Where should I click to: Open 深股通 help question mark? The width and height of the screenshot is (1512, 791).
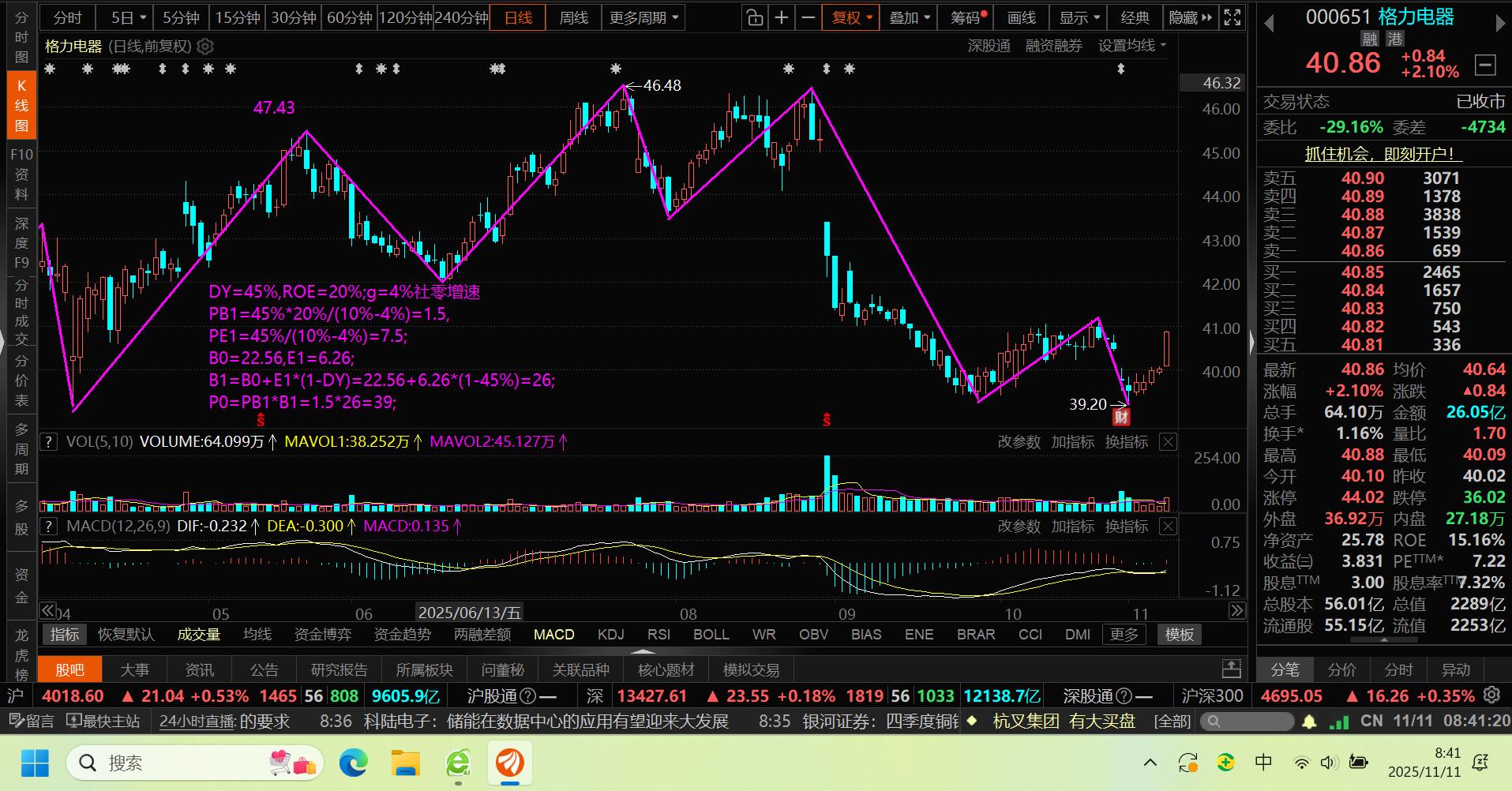tap(1125, 696)
